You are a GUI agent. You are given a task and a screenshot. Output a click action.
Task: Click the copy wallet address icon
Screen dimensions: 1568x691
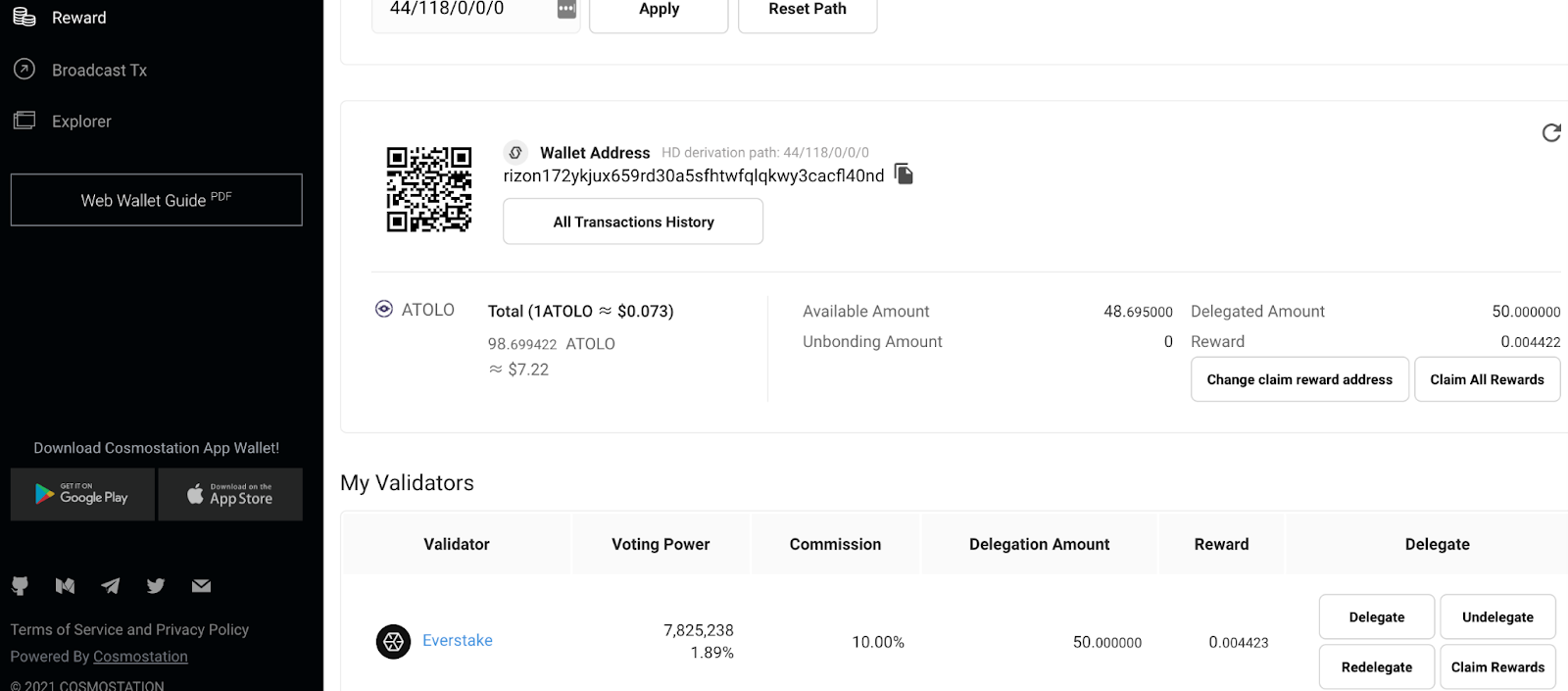pos(904,174)
